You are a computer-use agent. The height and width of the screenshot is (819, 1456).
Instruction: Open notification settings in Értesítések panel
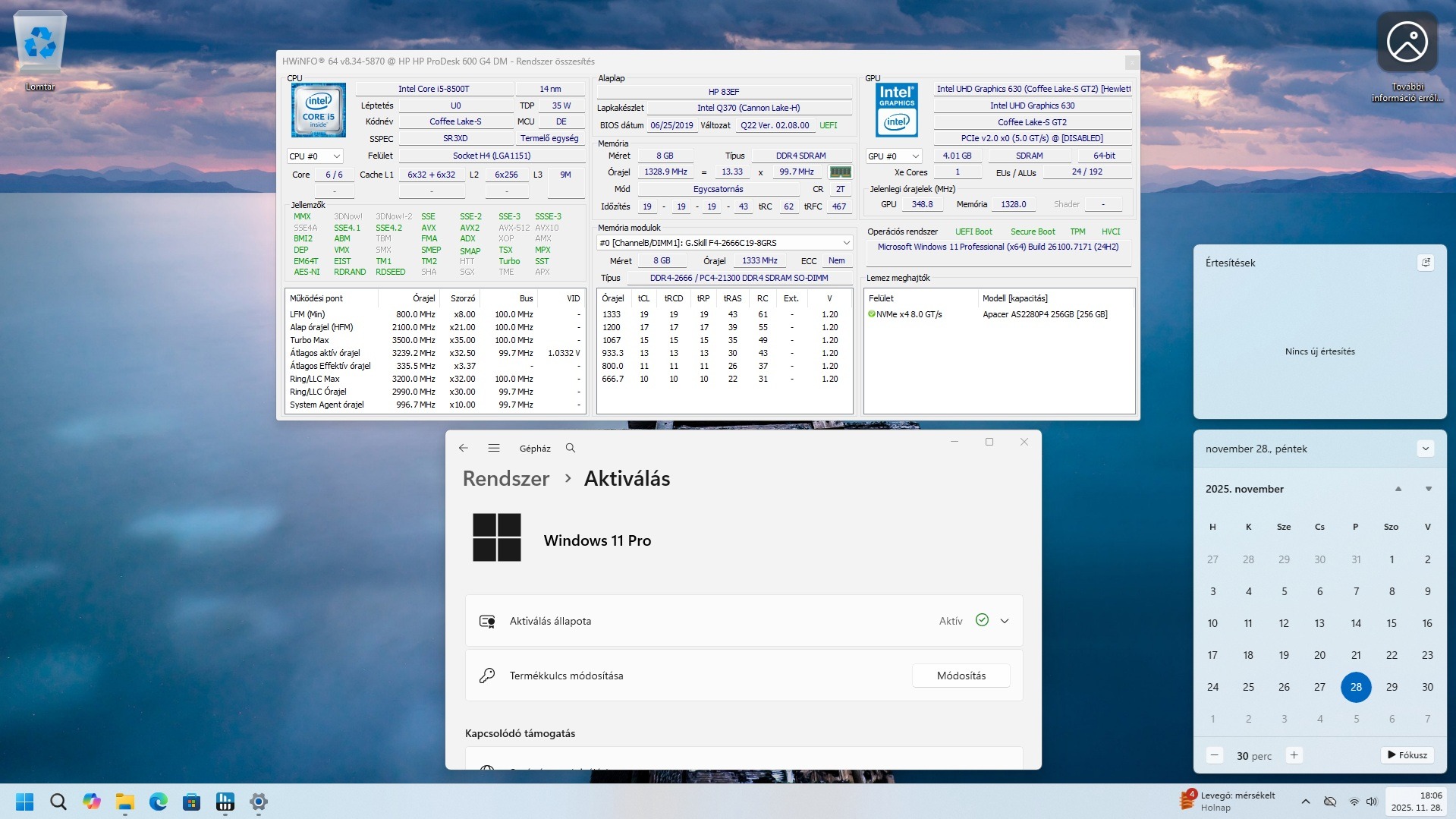pos(1426,263)
